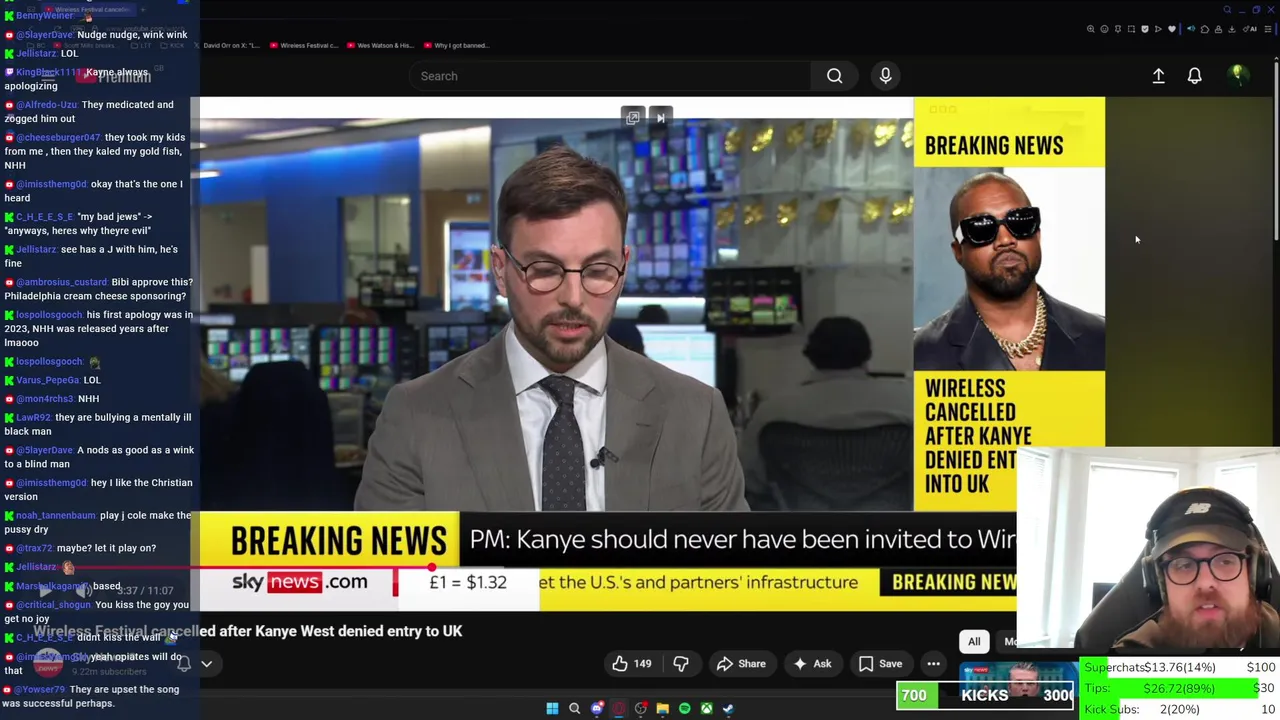Open the suggested video thumbnail in sidebar
The image size is (1280, 720).
point(1017,681)
